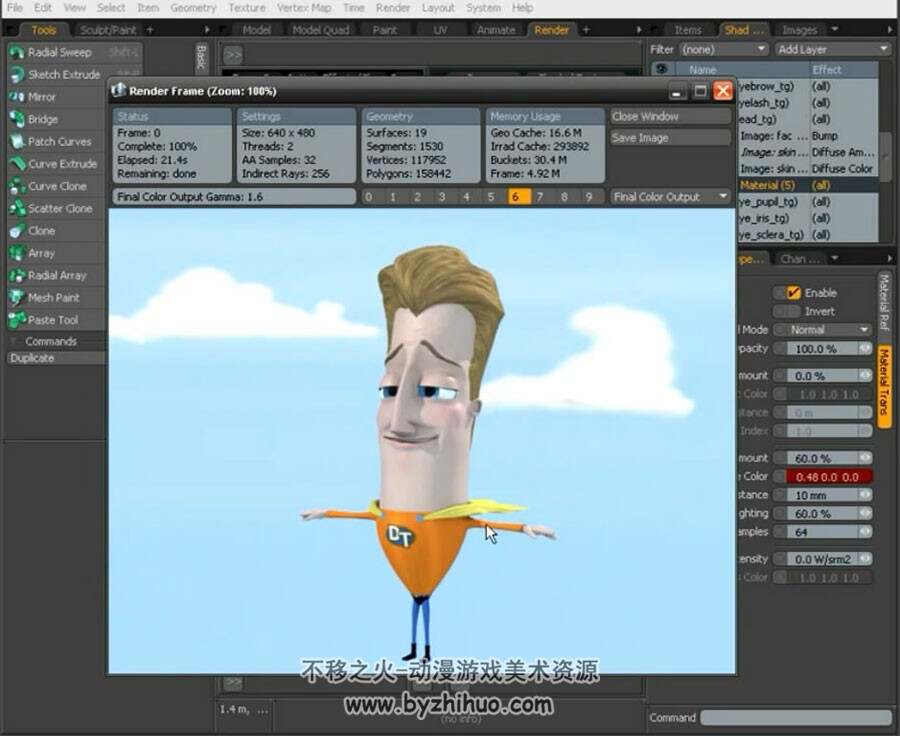Select render slot 0 button

(368, 197)
